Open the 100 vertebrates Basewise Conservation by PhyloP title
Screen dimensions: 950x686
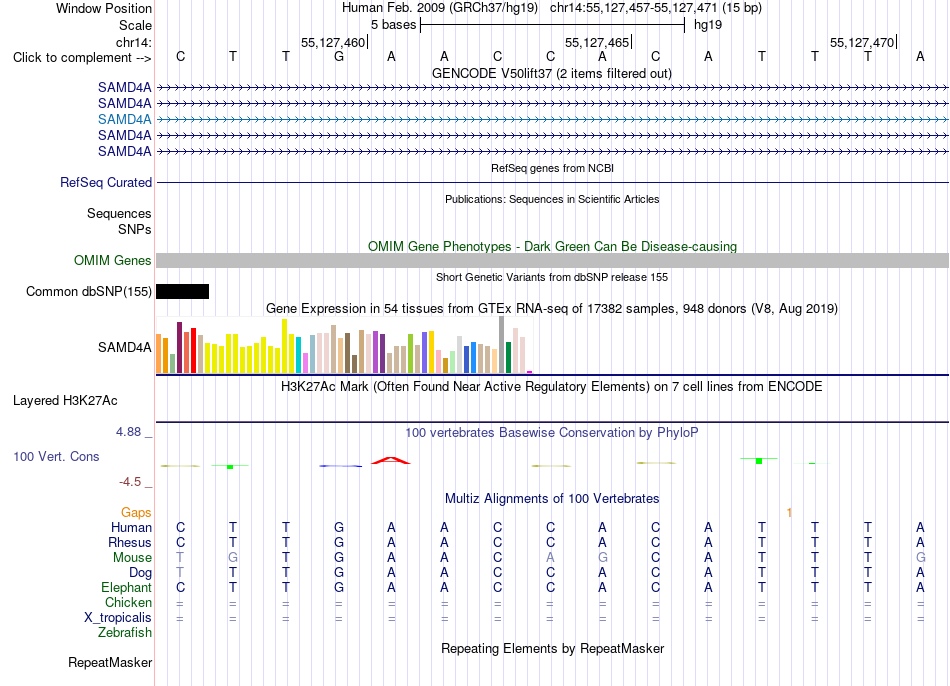pyautogui.click(x=552, y=432)
